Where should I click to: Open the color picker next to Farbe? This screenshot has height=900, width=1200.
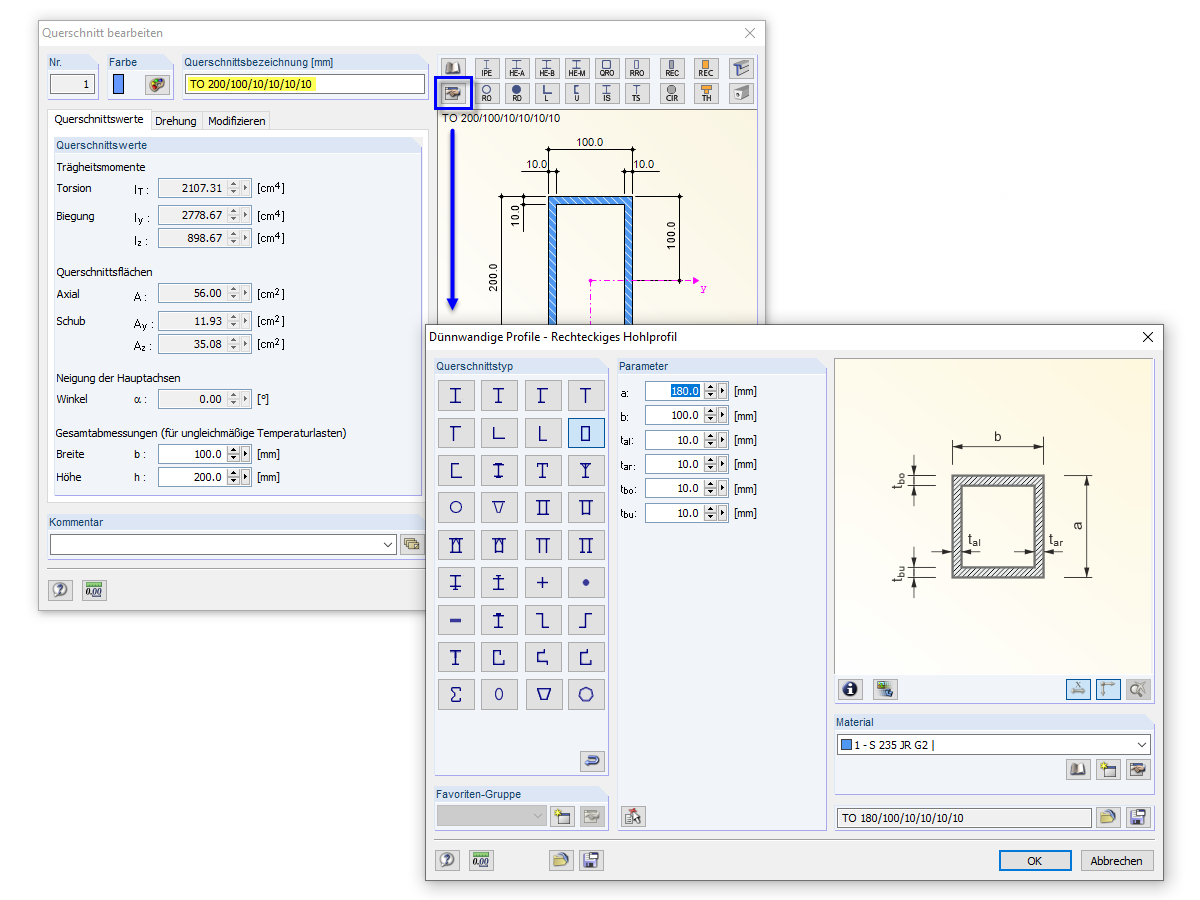tap(157, 84)
